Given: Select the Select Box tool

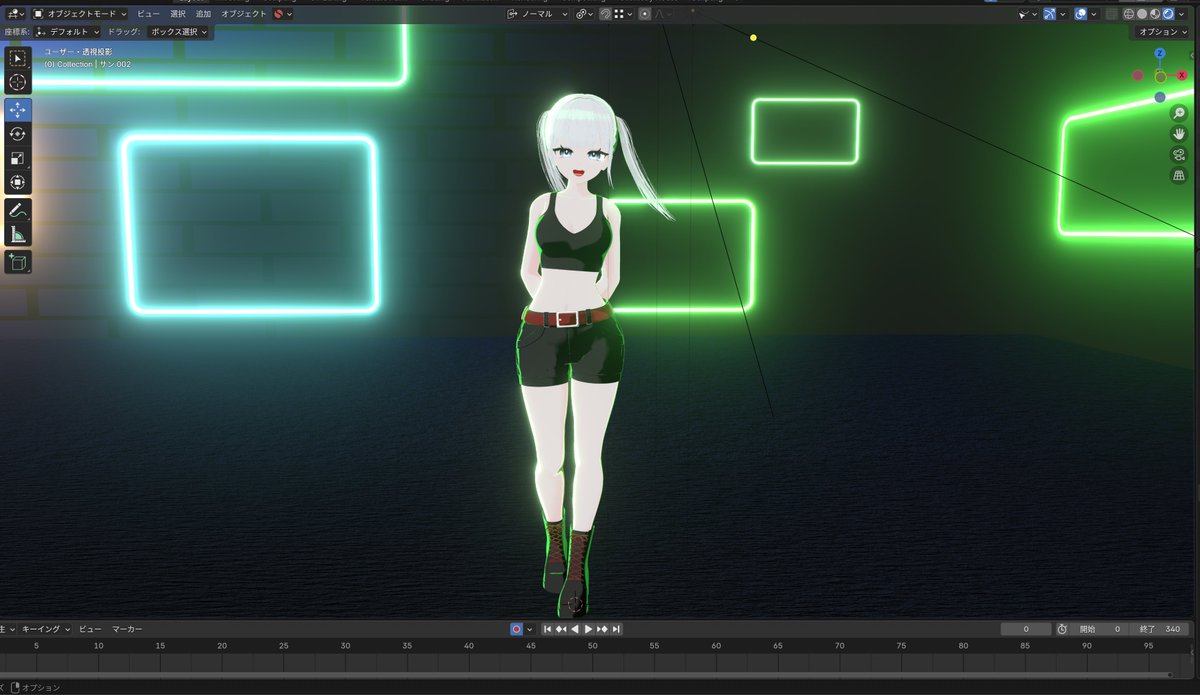Looking at the screenshot, I should (x=17, y=58).
